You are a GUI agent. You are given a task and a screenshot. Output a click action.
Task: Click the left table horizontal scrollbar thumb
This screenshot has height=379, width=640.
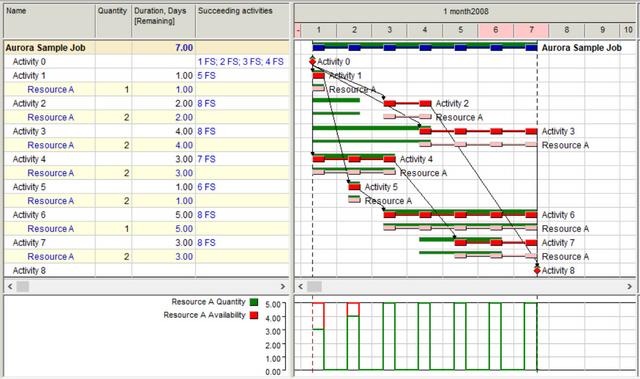pos(22,286)
